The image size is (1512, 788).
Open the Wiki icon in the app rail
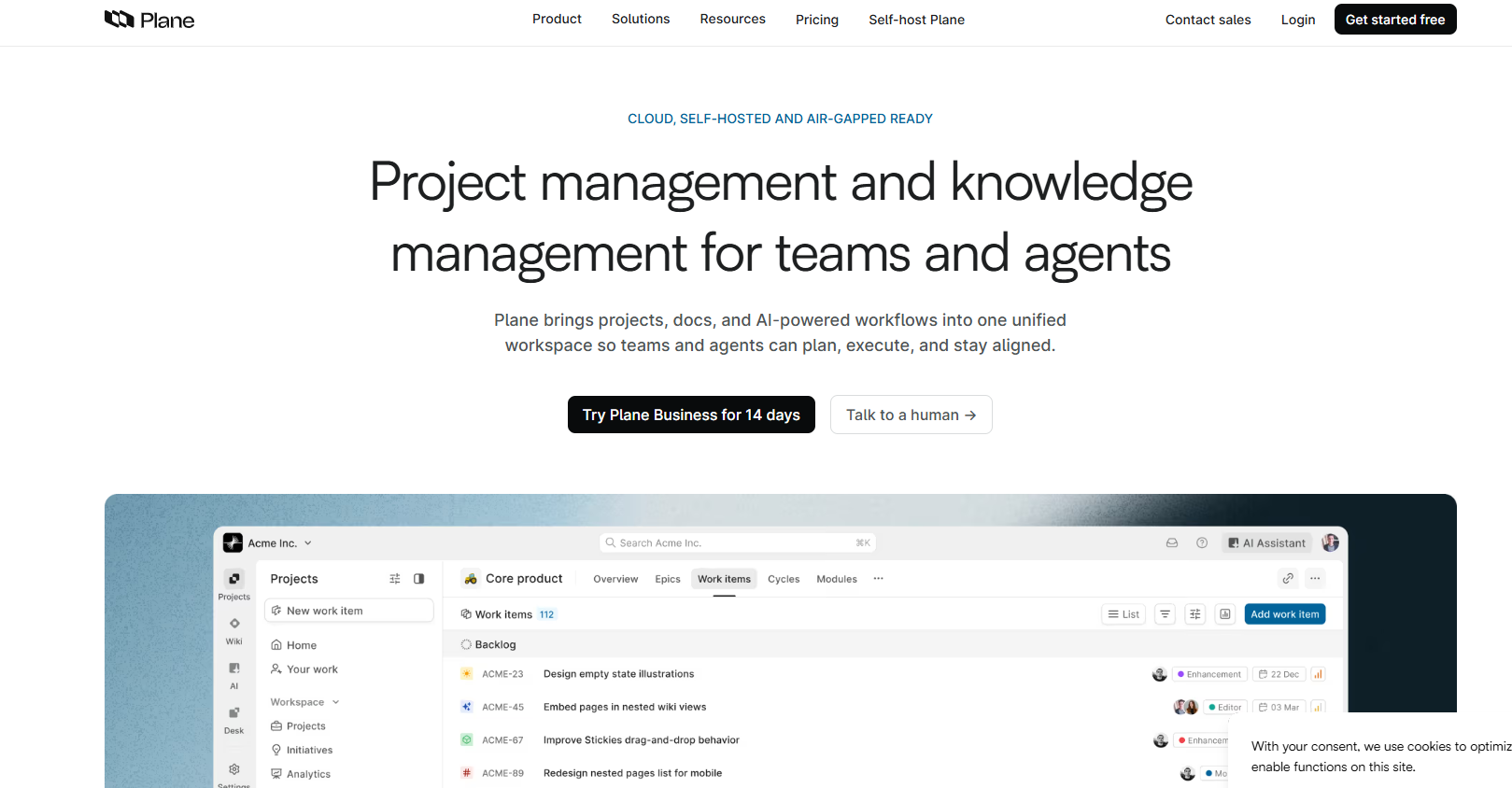tap(234, 624)
